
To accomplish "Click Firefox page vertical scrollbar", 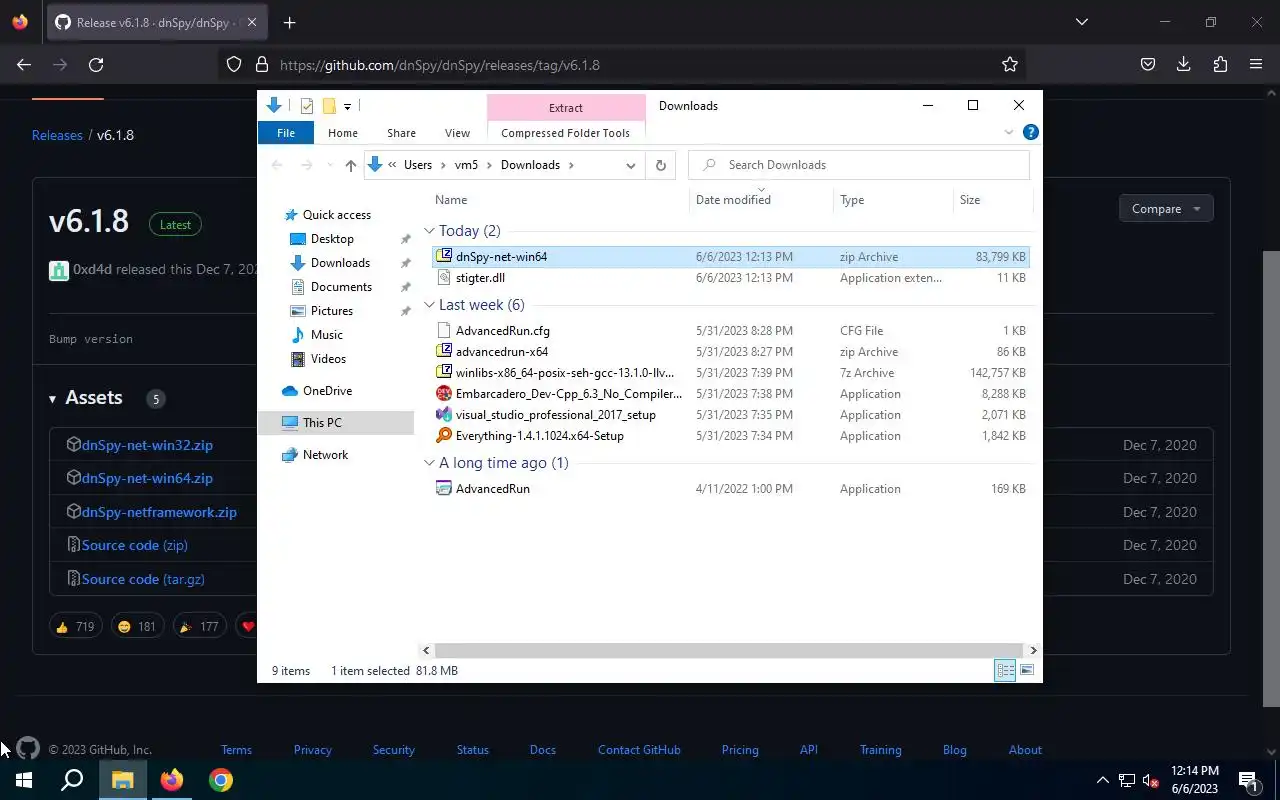I will pyautogui.click(x=1271, y=479).
